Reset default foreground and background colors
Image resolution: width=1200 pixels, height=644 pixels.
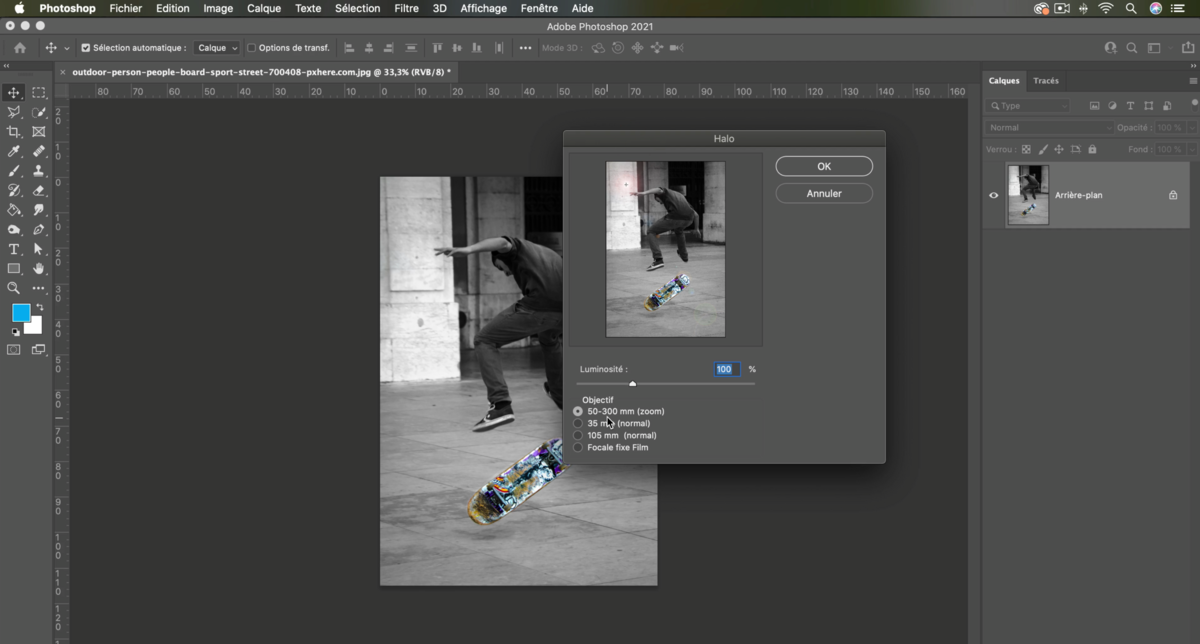click(x=15, y=331)
